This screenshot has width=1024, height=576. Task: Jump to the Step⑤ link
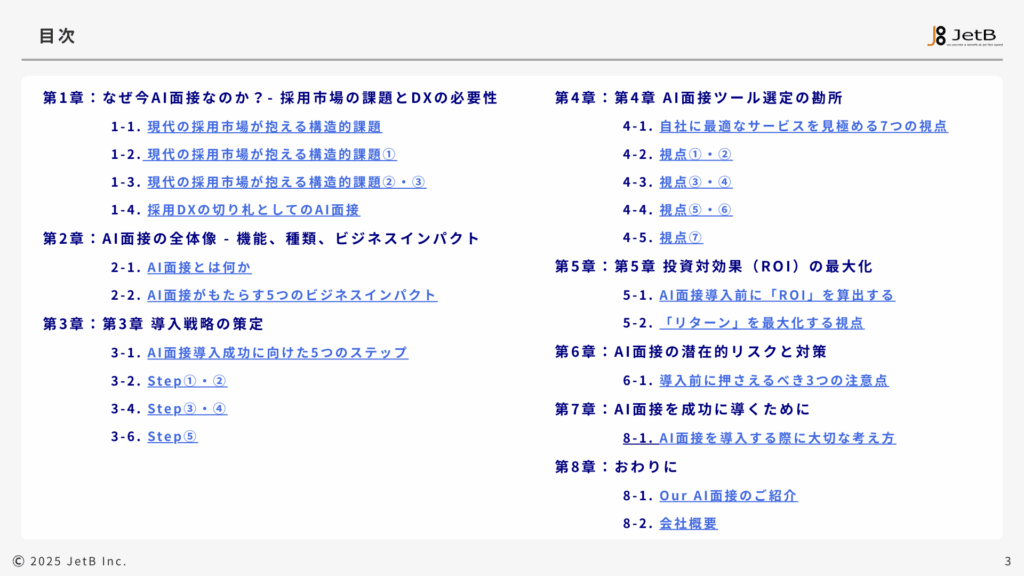tap(172, 437)
